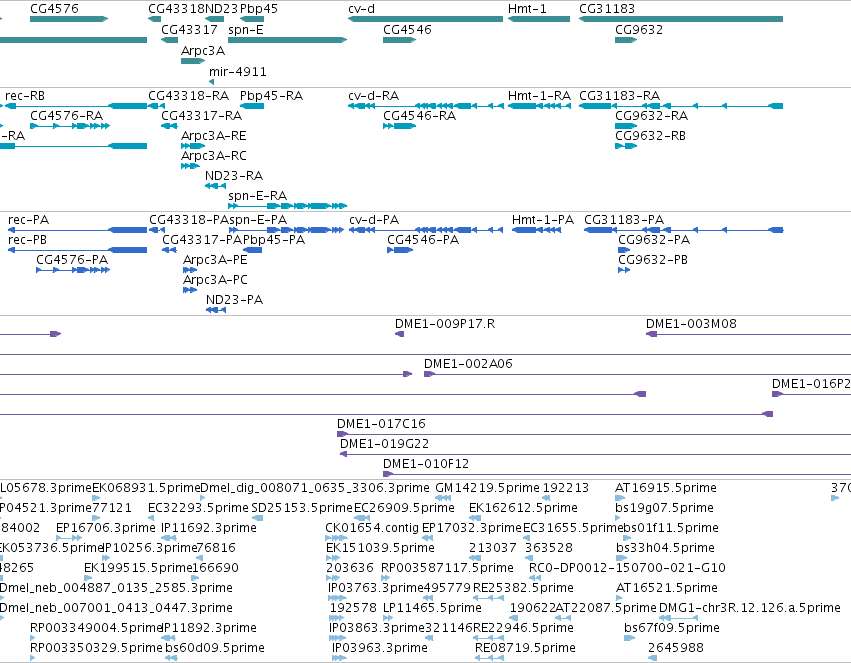Select the CG9632-PB CDS feature

point(624,270)
